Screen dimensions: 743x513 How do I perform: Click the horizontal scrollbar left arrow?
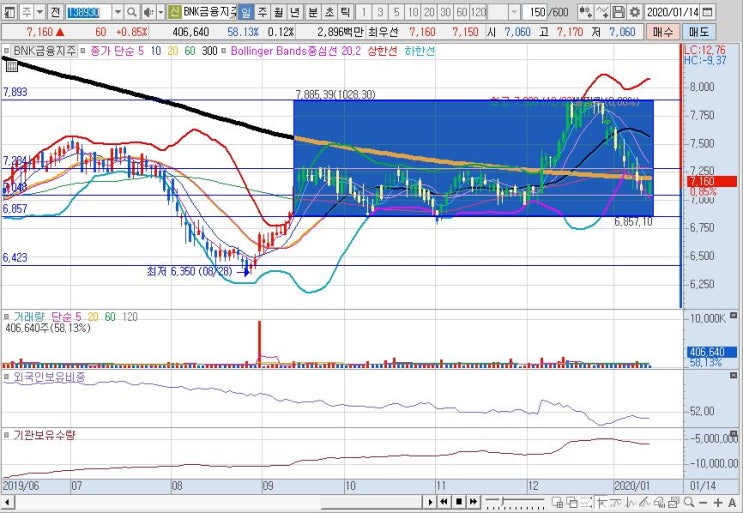point(7,502)
